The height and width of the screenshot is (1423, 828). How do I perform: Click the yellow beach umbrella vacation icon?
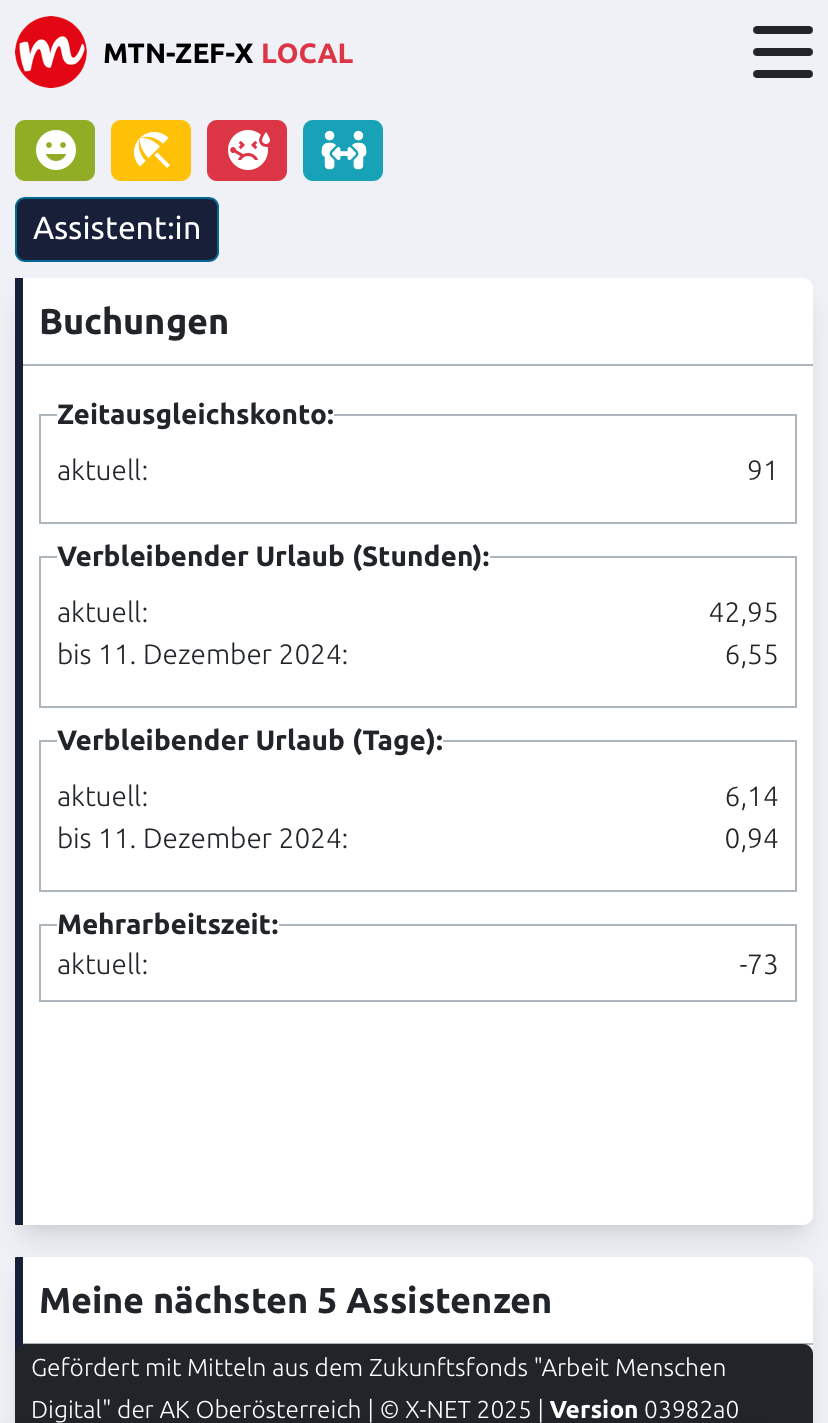(151, 151)
